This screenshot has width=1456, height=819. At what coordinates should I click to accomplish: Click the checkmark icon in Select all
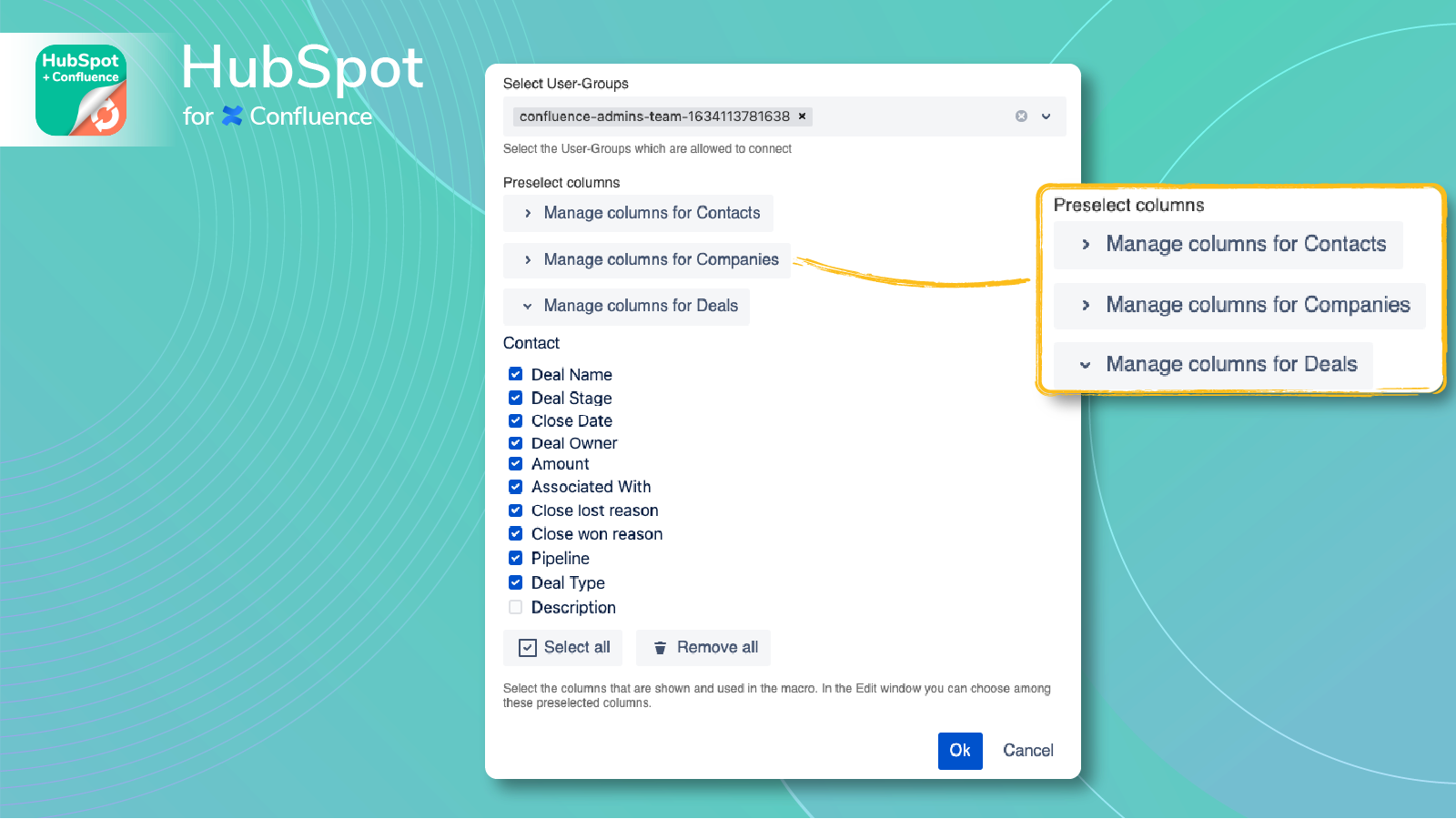tap(527, 648)
